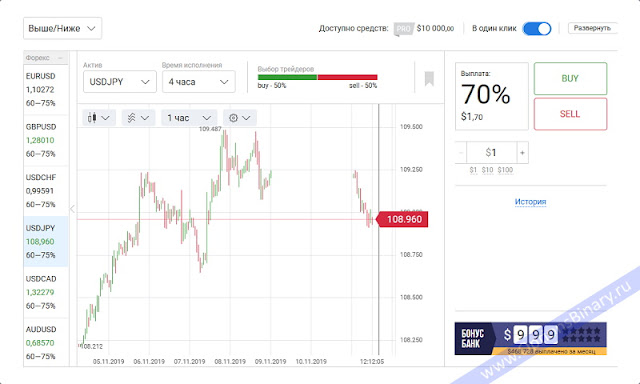This screenshot has height=384, width=640.
Task: Open the 1 час timeframe dropdown
Action: pos(189,118)
